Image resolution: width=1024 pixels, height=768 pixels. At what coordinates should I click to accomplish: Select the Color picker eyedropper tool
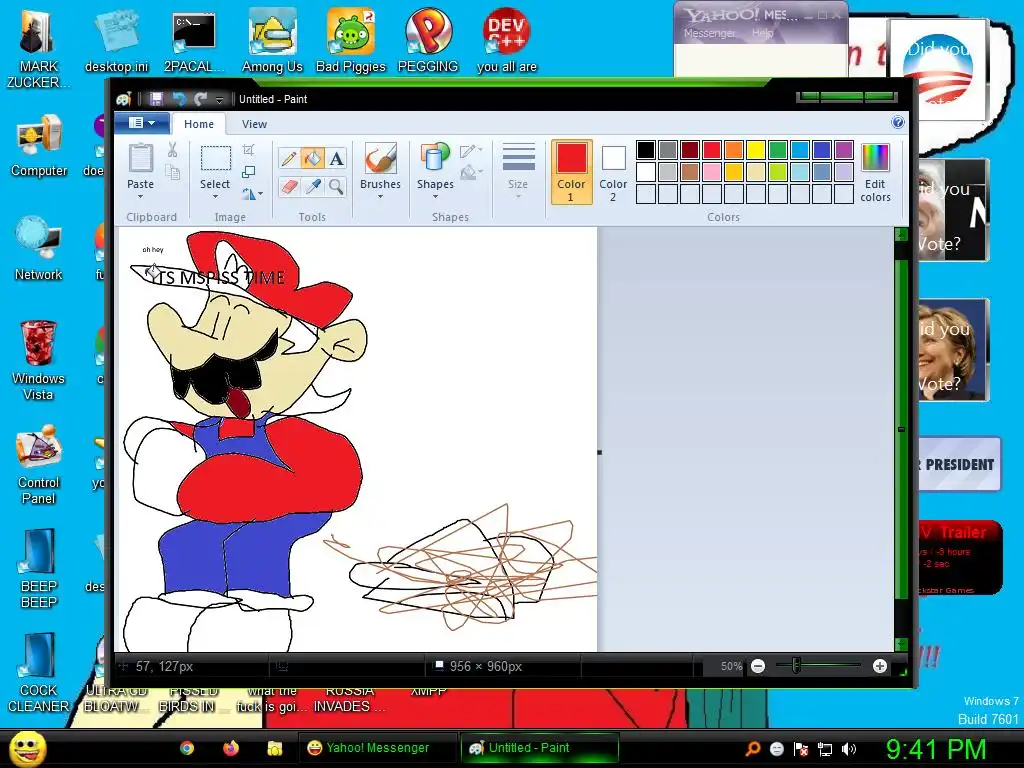click(312, 187)
